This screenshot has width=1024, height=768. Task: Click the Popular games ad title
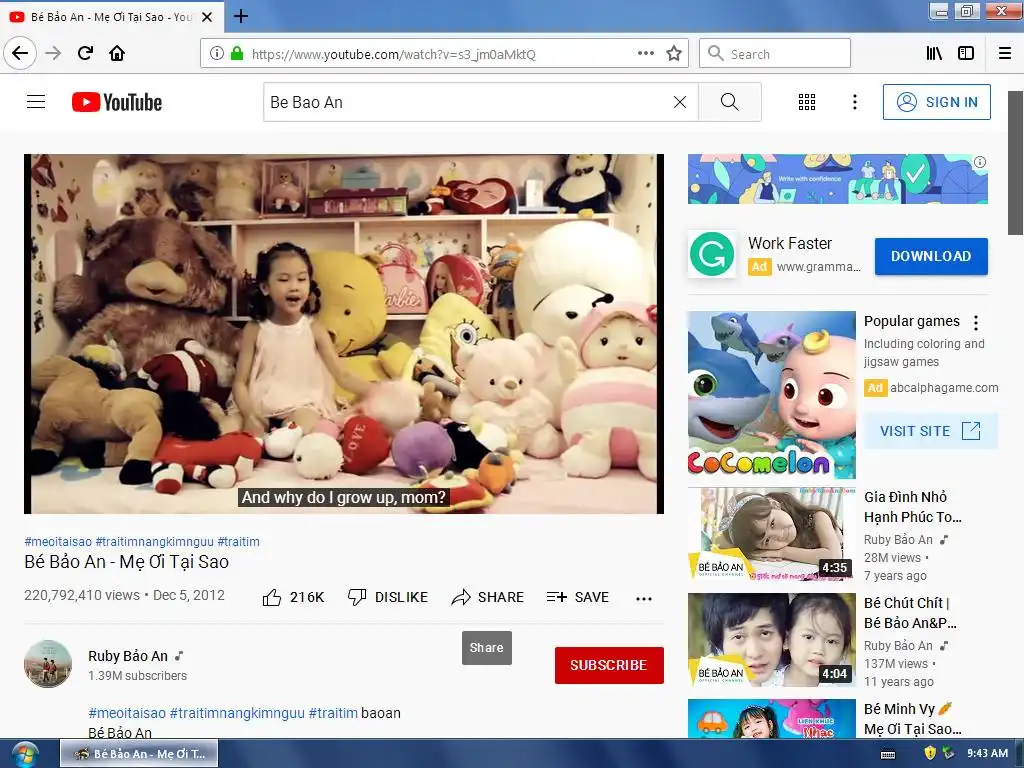coord(912,321)
